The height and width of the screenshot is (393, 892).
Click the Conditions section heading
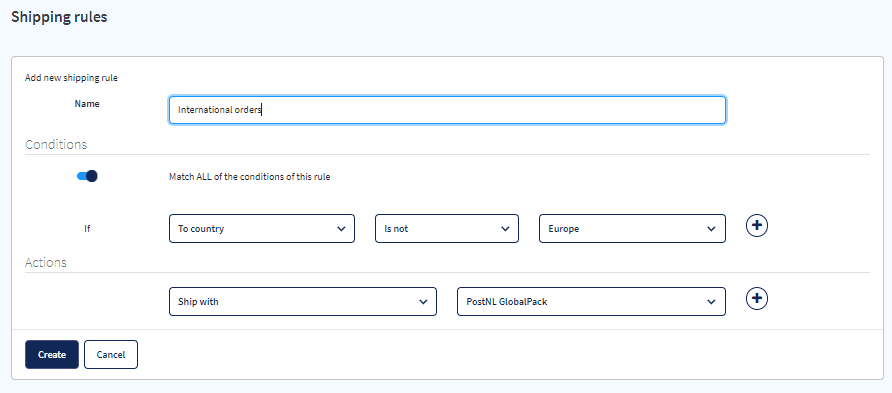tap(56, 144)
